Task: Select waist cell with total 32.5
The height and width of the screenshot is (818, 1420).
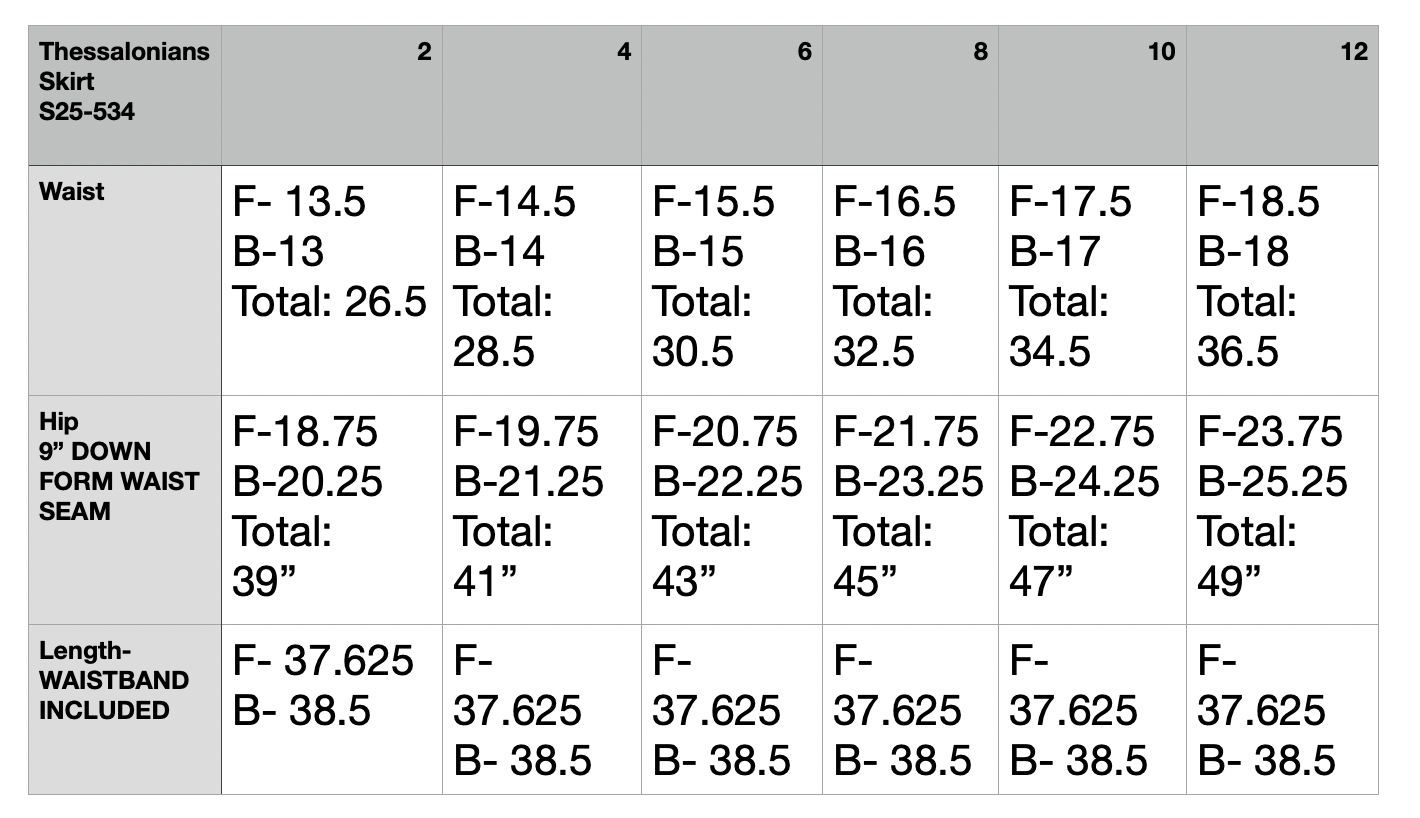Action: point(910,280)
